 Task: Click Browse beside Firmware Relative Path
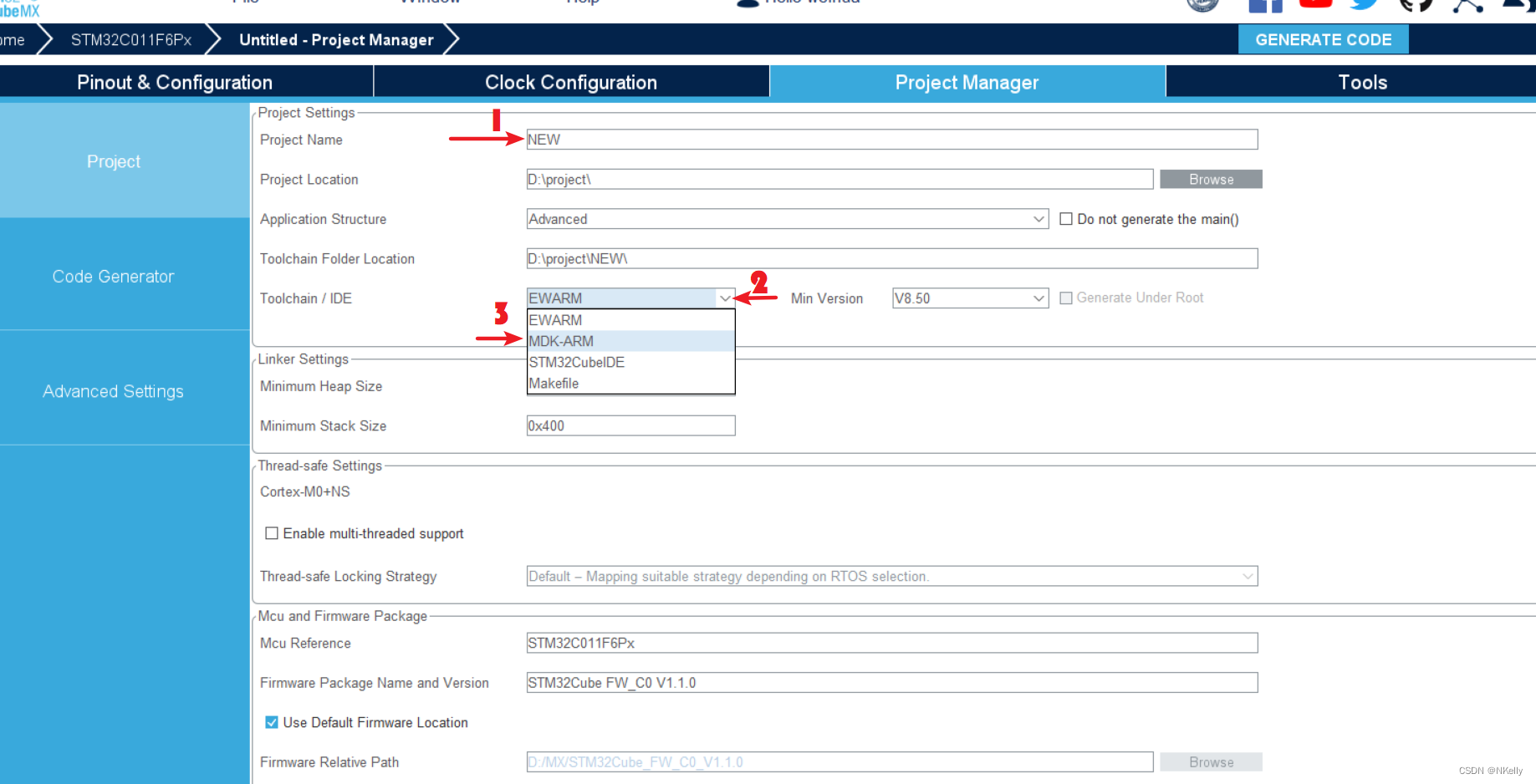click(x=1211, y=761)
